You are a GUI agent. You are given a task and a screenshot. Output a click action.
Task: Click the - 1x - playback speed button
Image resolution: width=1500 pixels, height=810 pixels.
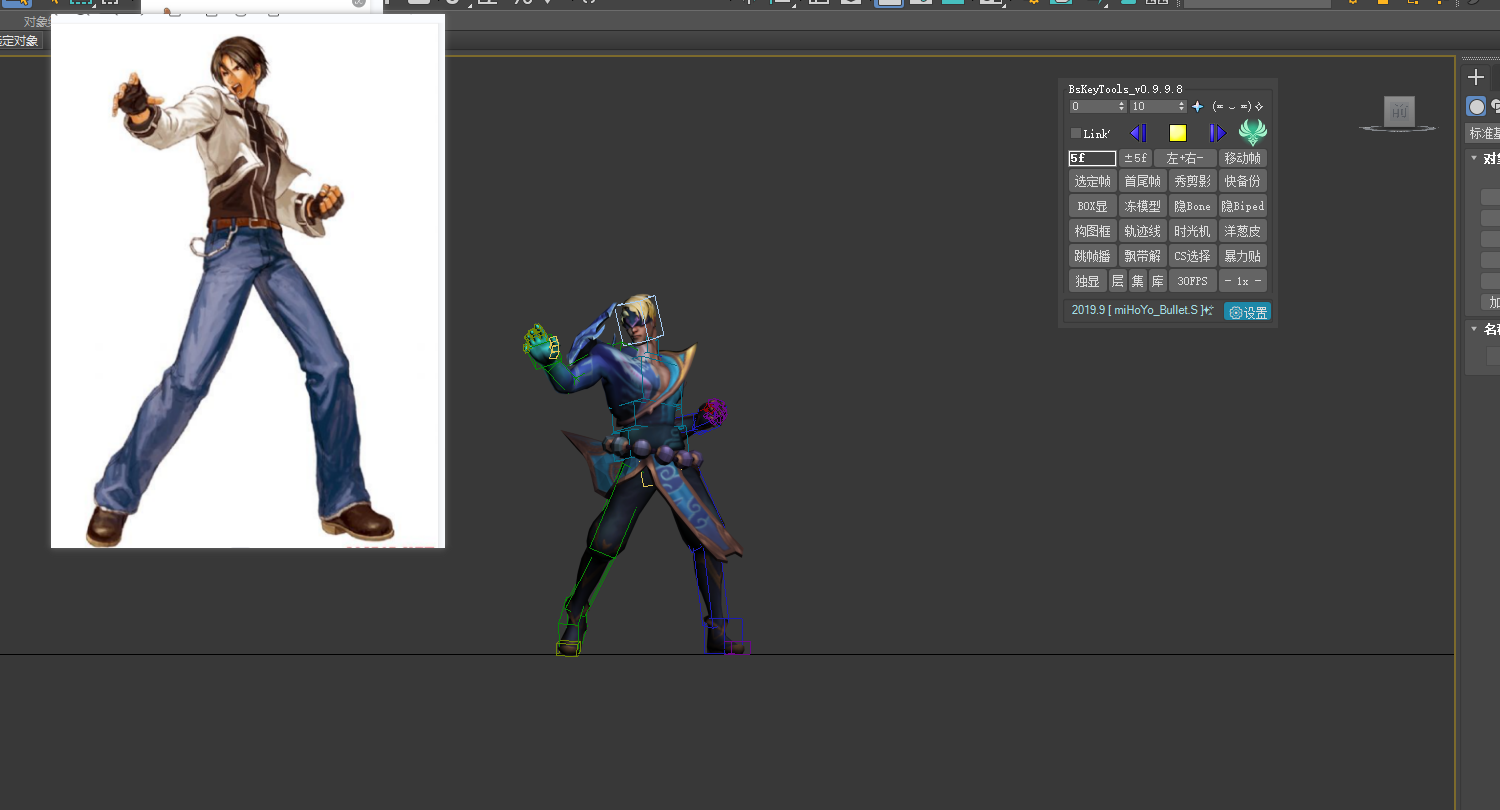[x=1243, y=281]
